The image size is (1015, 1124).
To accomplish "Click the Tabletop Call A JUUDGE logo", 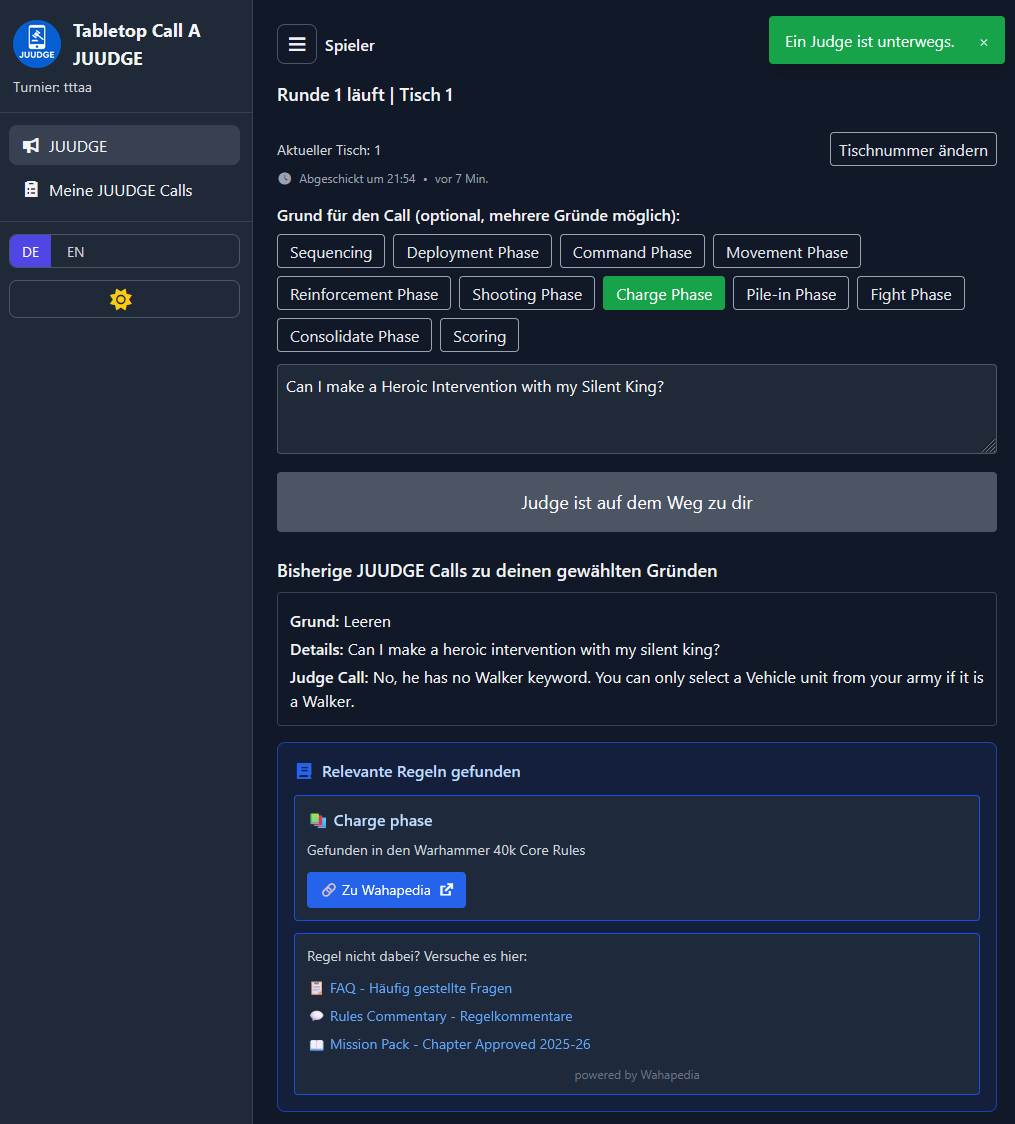I will tap(37, 44).
